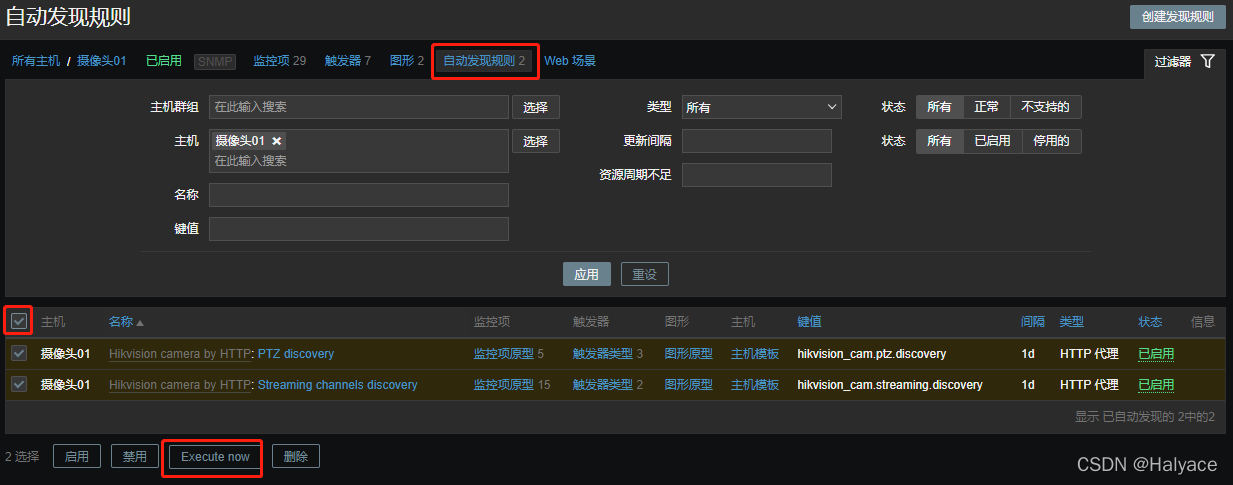Select 所有 in the second 状态 filter
The image size is (1233, 485).
pos(940,141)
